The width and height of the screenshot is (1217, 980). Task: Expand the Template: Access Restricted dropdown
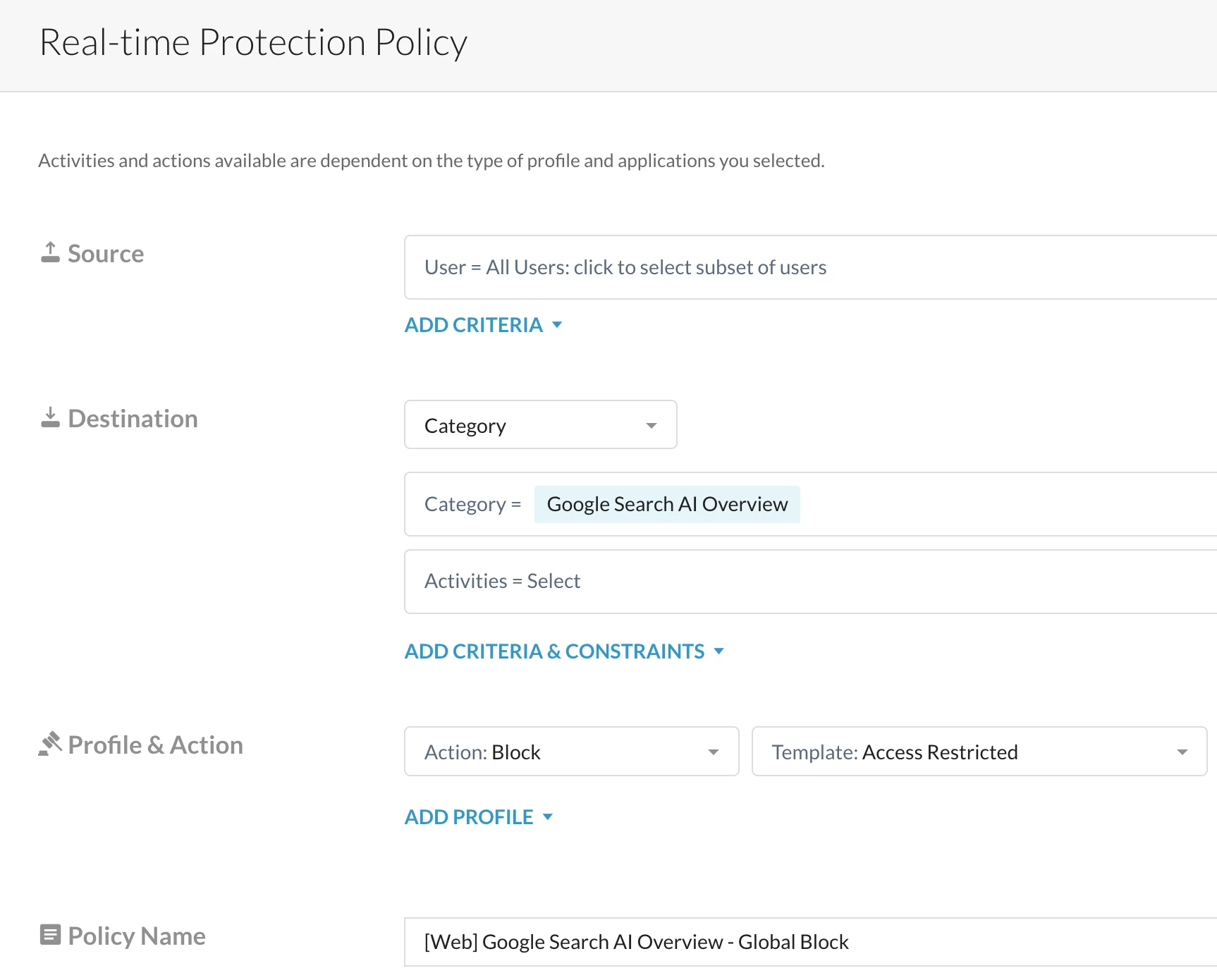point(979,752)
